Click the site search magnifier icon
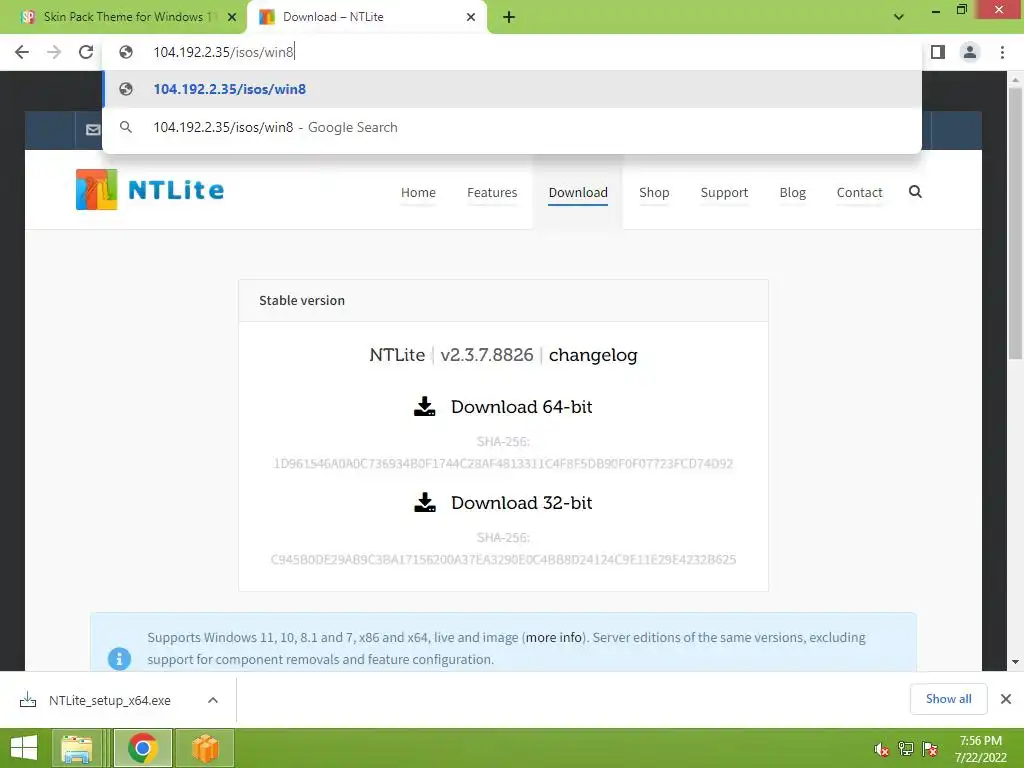The width and height of the screenshot is (1024, 768). pos(915,191)
